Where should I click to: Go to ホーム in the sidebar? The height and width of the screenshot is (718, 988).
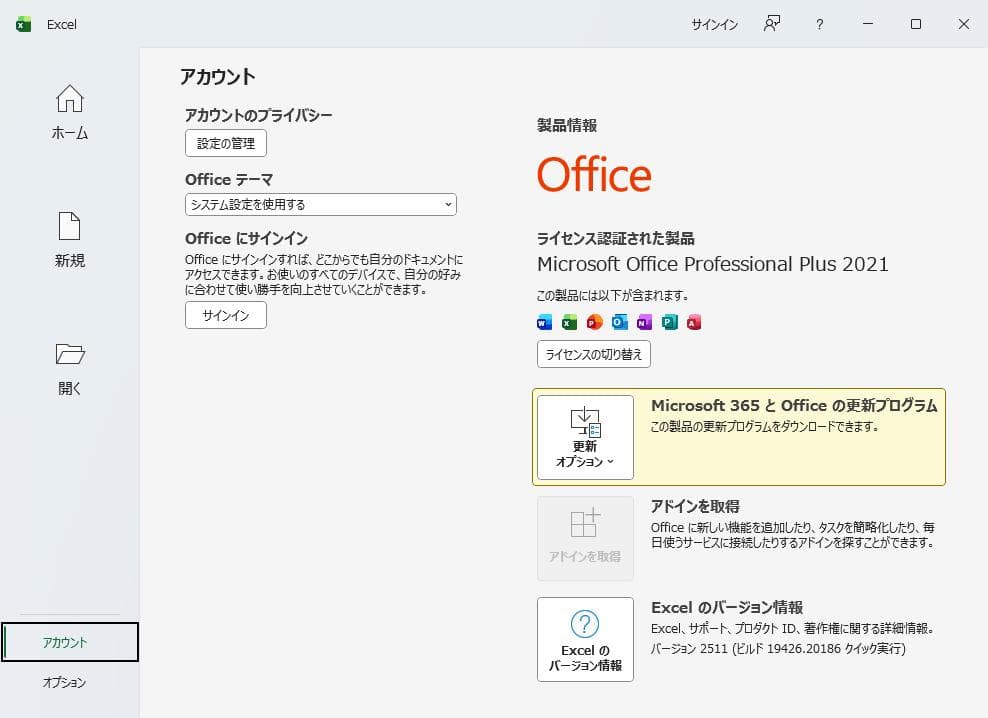pos(70,112)
